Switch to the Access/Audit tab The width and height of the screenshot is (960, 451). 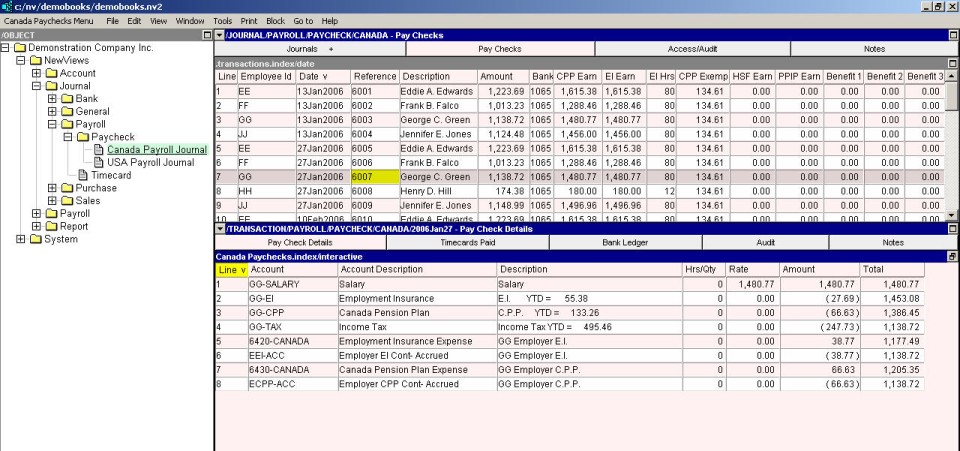(x=692, y=49)
